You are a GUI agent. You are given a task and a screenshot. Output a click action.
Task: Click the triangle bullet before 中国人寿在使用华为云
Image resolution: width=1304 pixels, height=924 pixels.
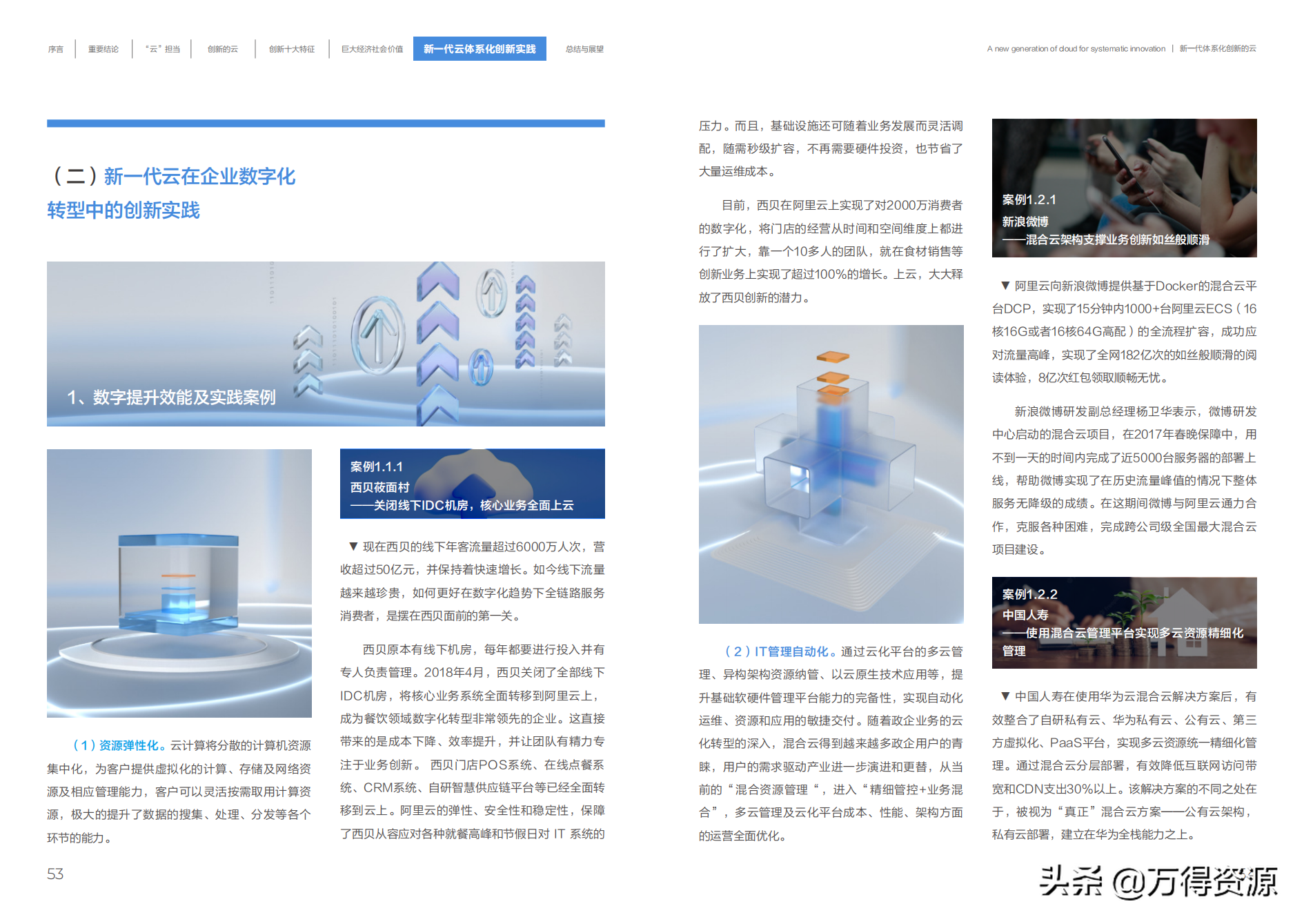coord(1005,696)
